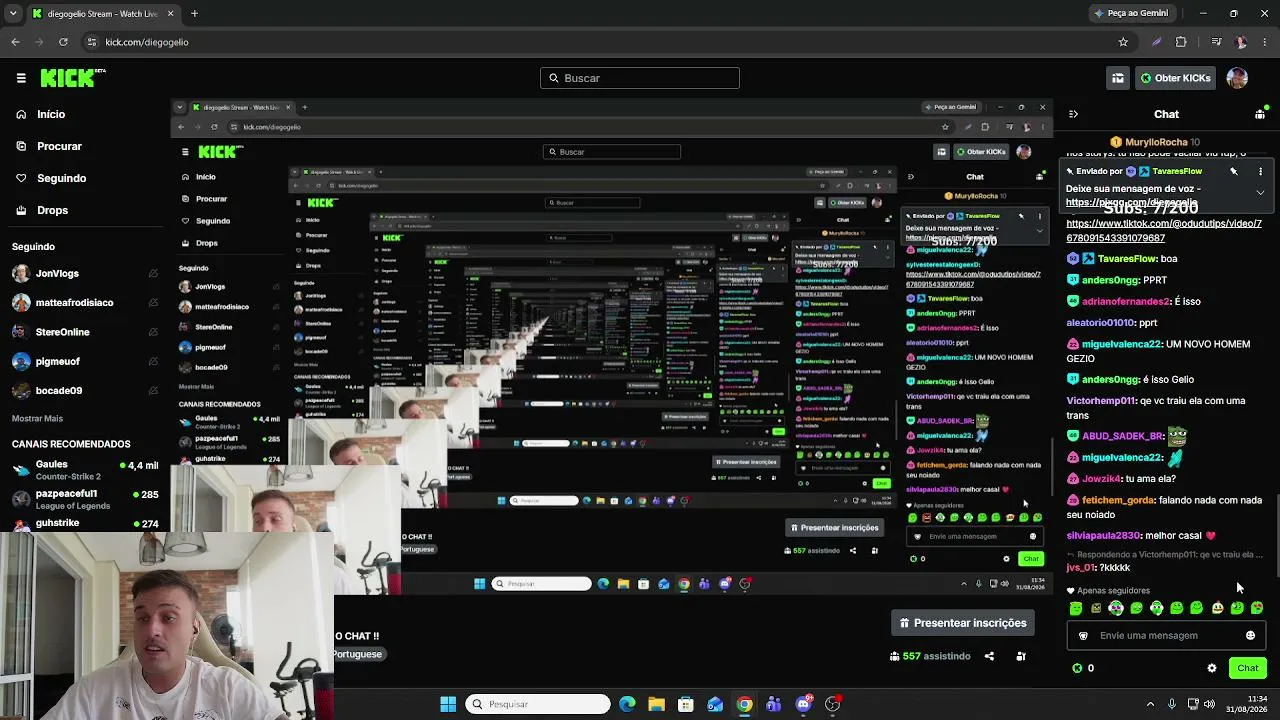1280x720 pixels.
Task: Click the green Chat send button
Action: point(1247,668)
